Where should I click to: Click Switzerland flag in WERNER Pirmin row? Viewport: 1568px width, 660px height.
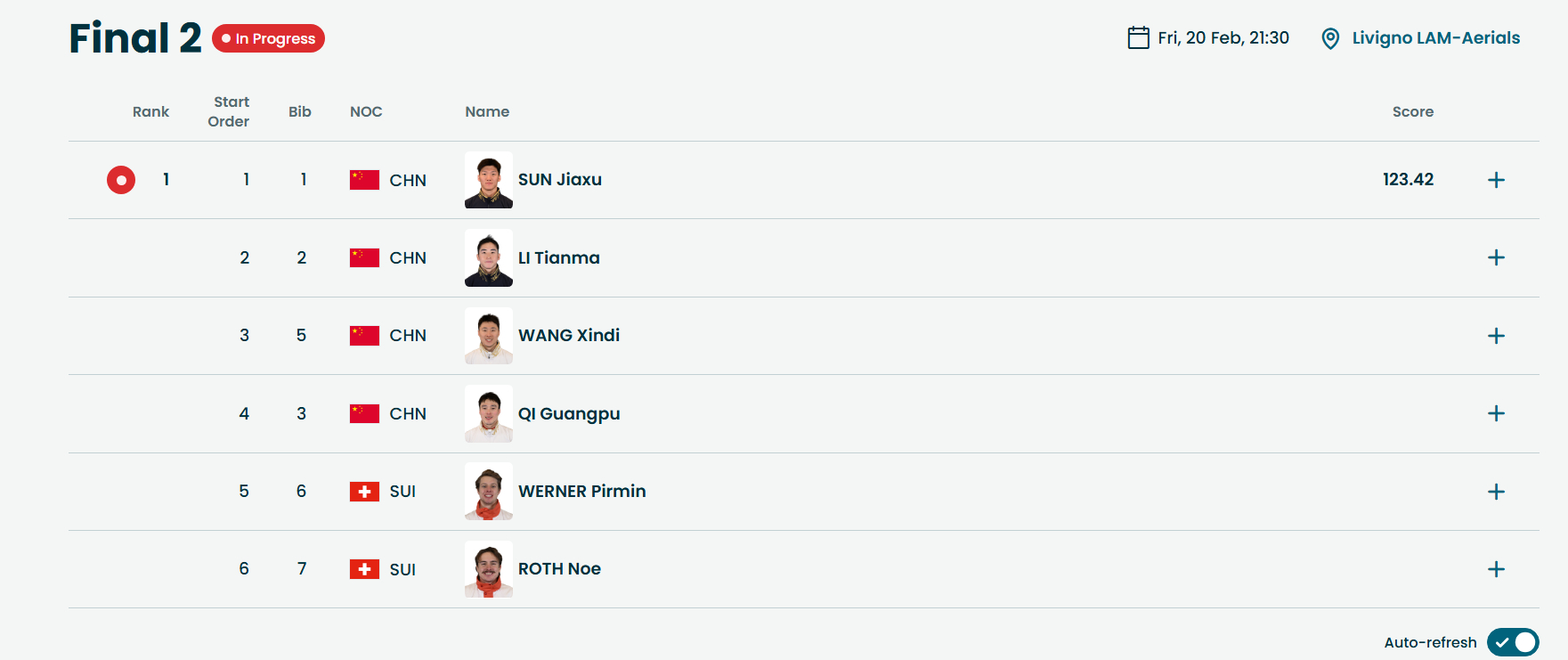[364, 492]
